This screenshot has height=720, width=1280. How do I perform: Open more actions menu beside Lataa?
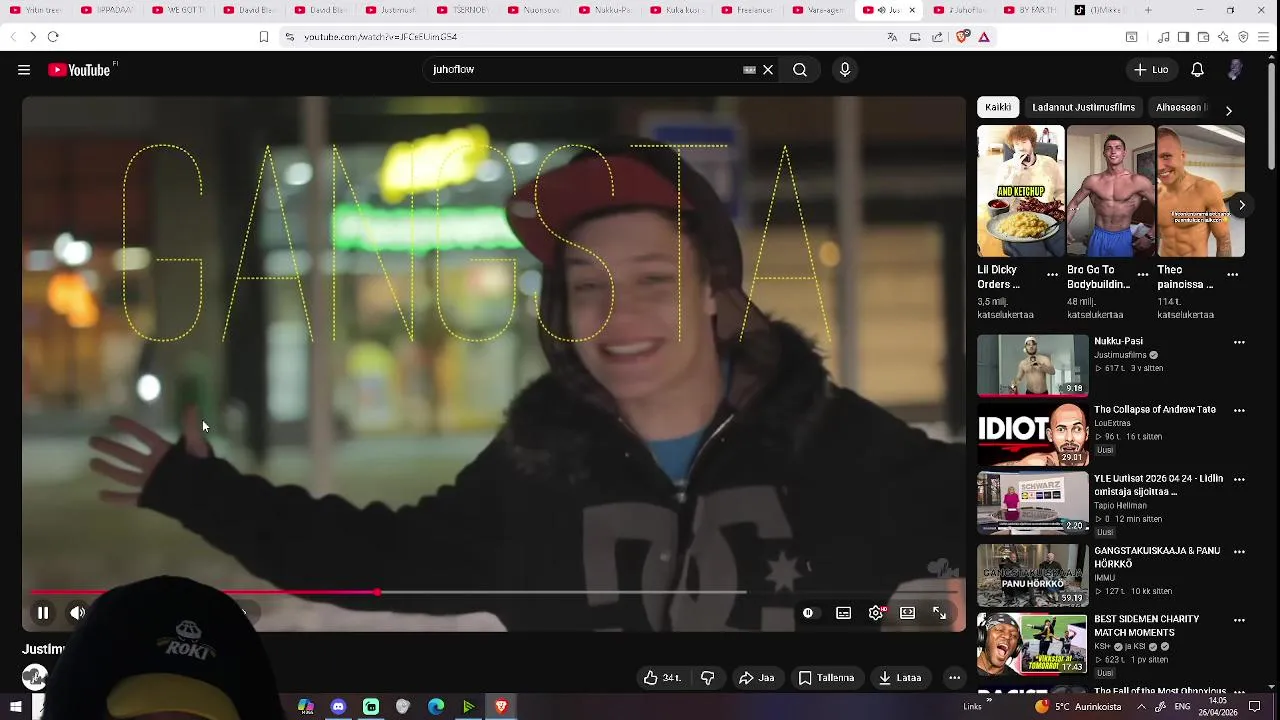[x=954, y=678]
